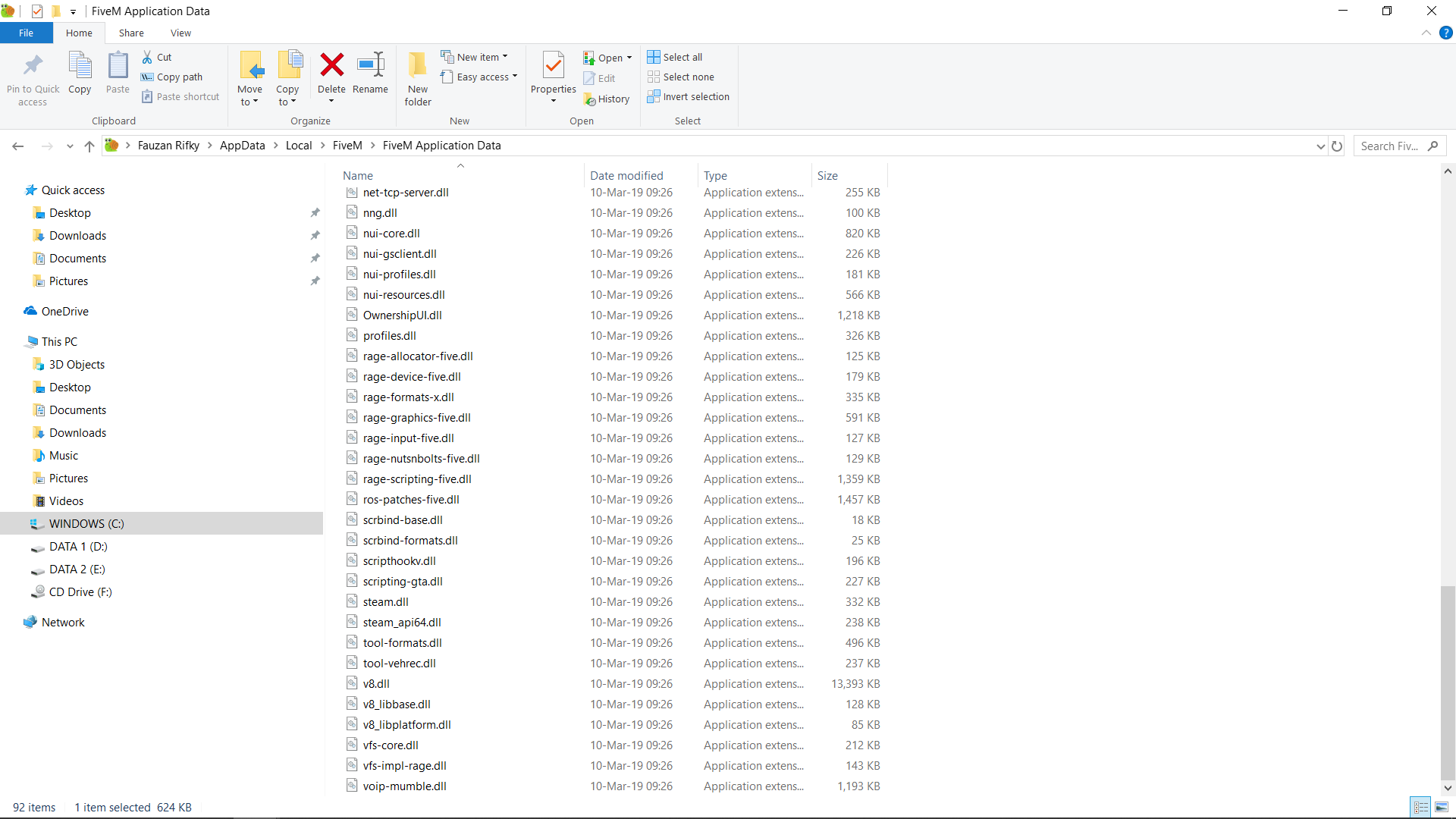Click the Cut scissors icon
Image resolution: width=1456 pixels, height=819 pixels.
(147, 57)
